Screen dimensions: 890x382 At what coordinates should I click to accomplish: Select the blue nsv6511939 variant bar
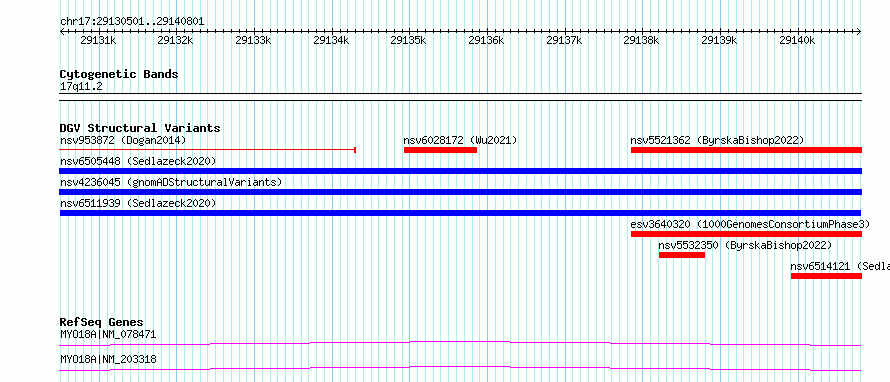tap(461, 213)
